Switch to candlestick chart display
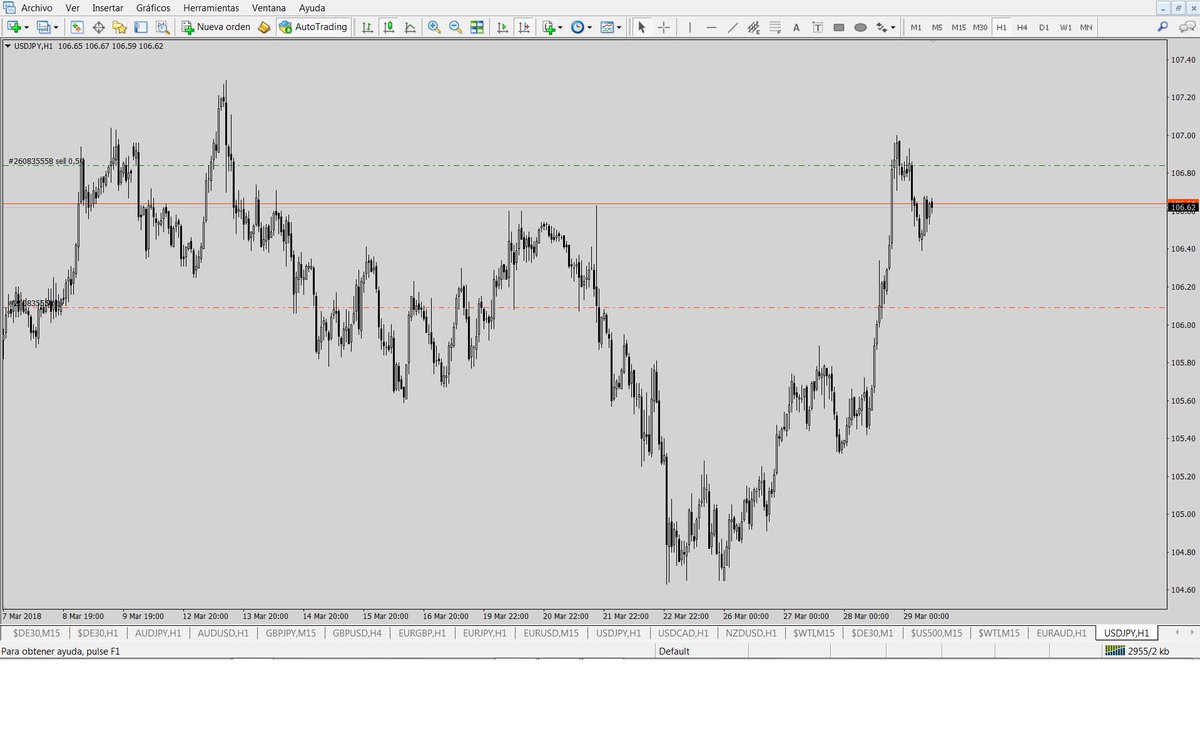Viewport: 1200px width, 746px height. (389, 27)
